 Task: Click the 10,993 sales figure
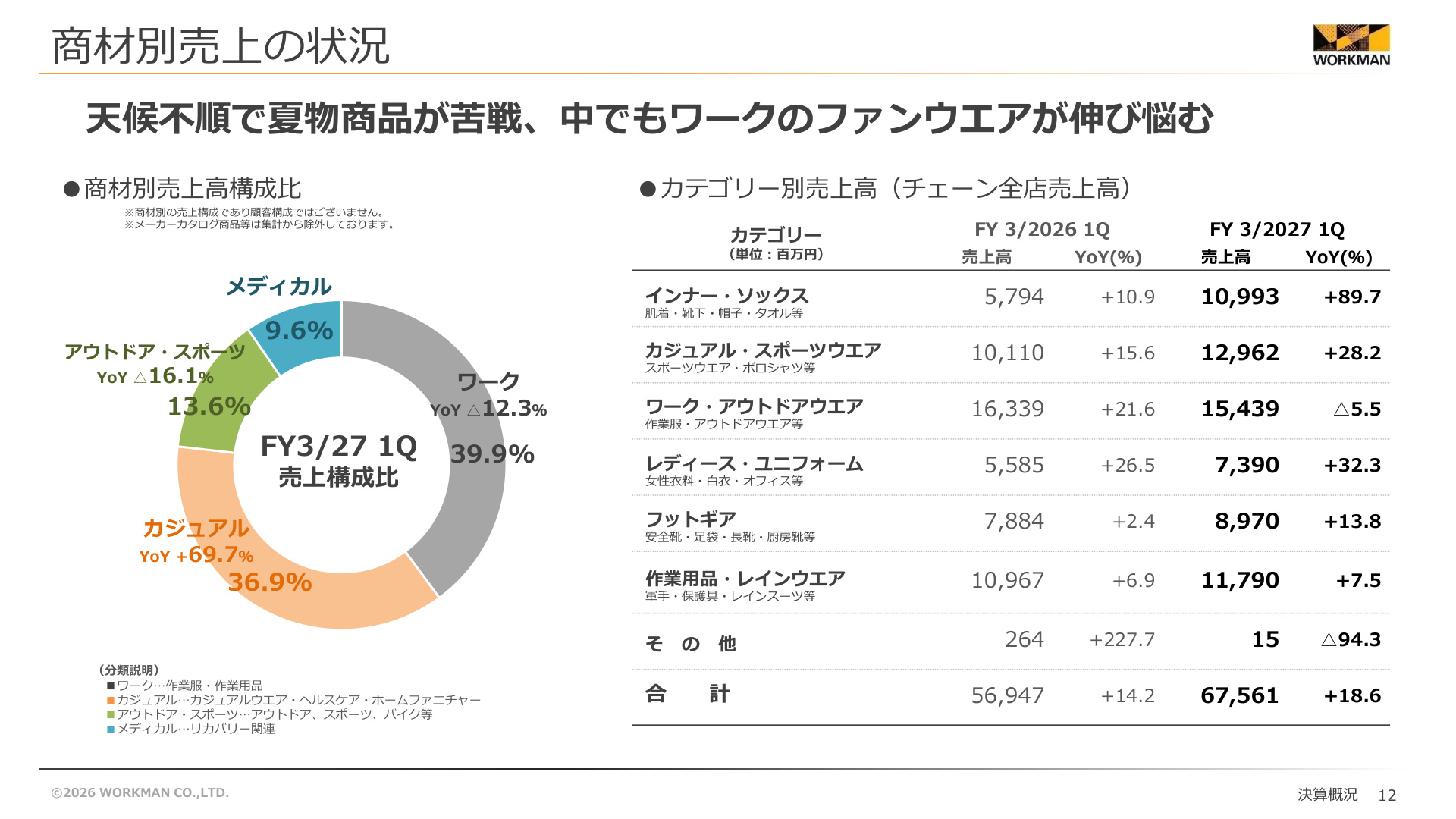coord(1240,297)
